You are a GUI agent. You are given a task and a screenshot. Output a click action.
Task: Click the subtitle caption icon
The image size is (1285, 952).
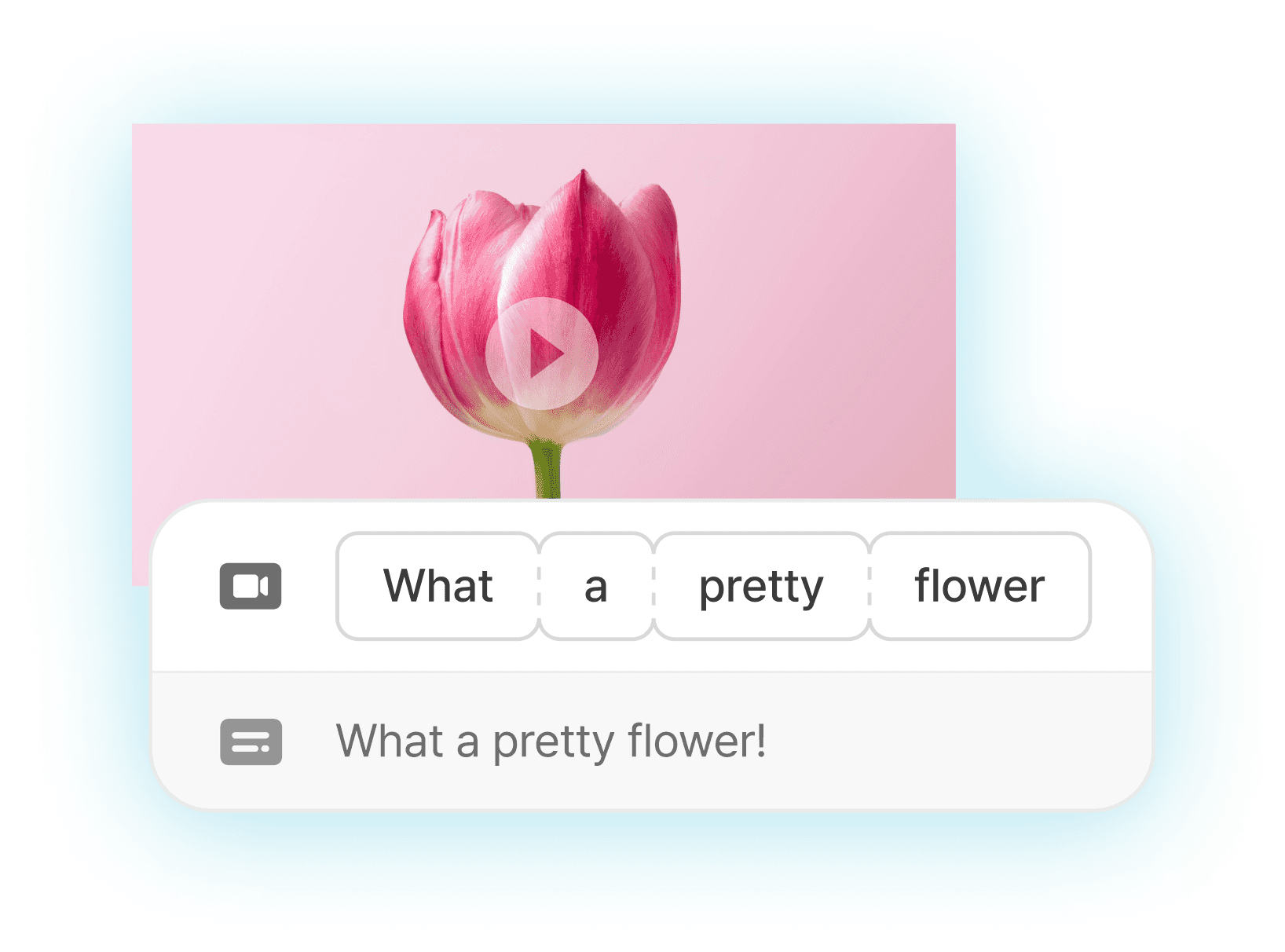pyautogui.click(x=251, y=741)
